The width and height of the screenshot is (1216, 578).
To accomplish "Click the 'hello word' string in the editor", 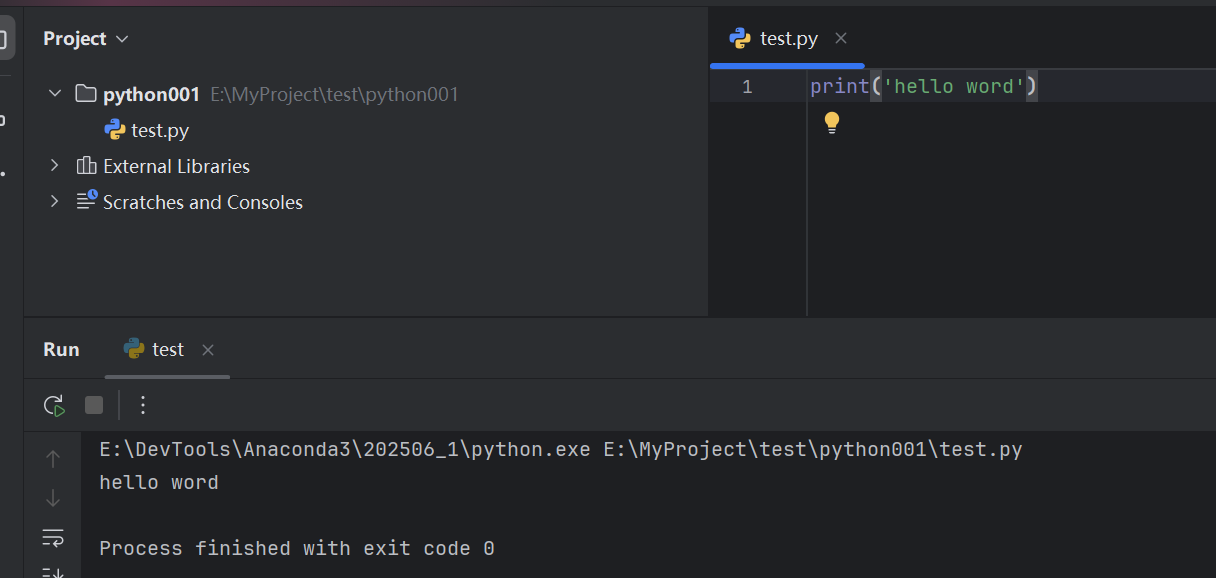I will [954, 87].
